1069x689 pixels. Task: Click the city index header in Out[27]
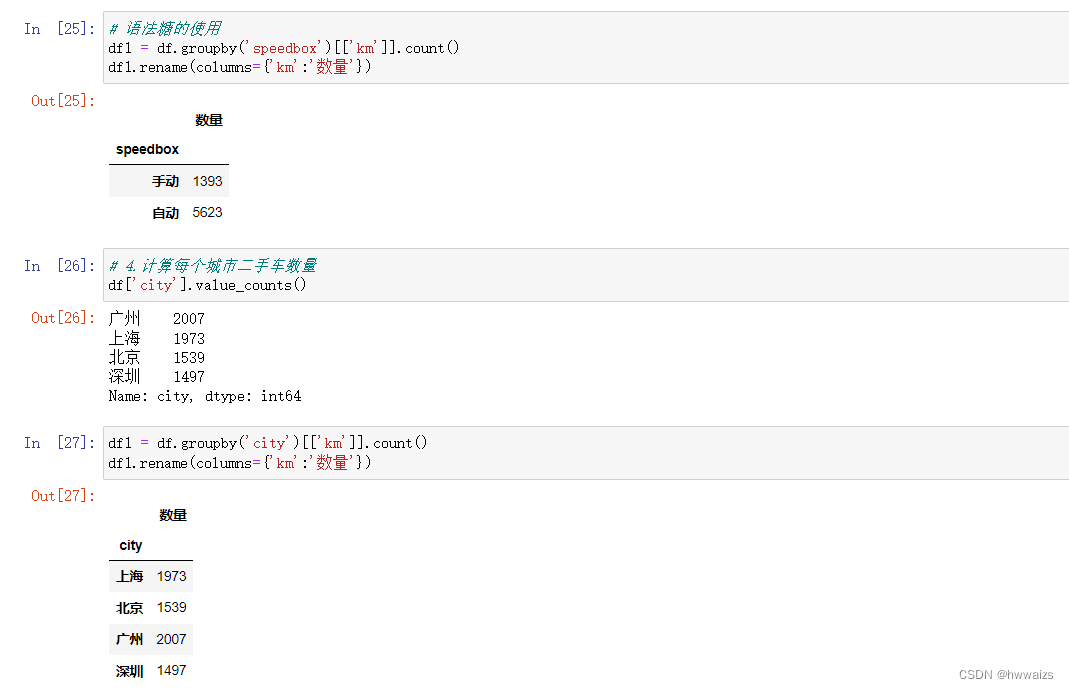[131, 545]
